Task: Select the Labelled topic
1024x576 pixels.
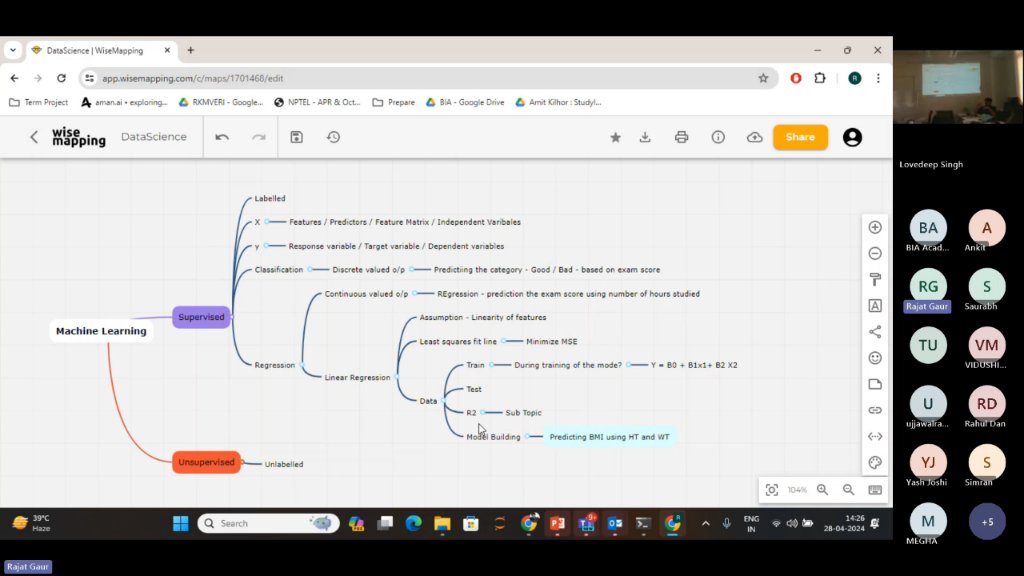Action: (270, 199)
